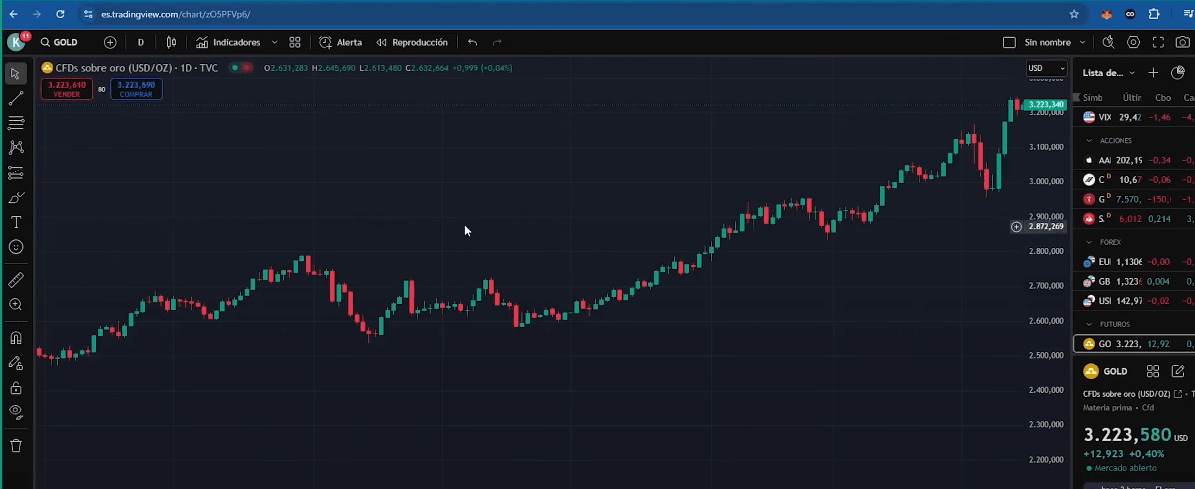The width and height of the screenshot is (1195, 489).
Task: Select the Text annotation tool
Action: 15,222
